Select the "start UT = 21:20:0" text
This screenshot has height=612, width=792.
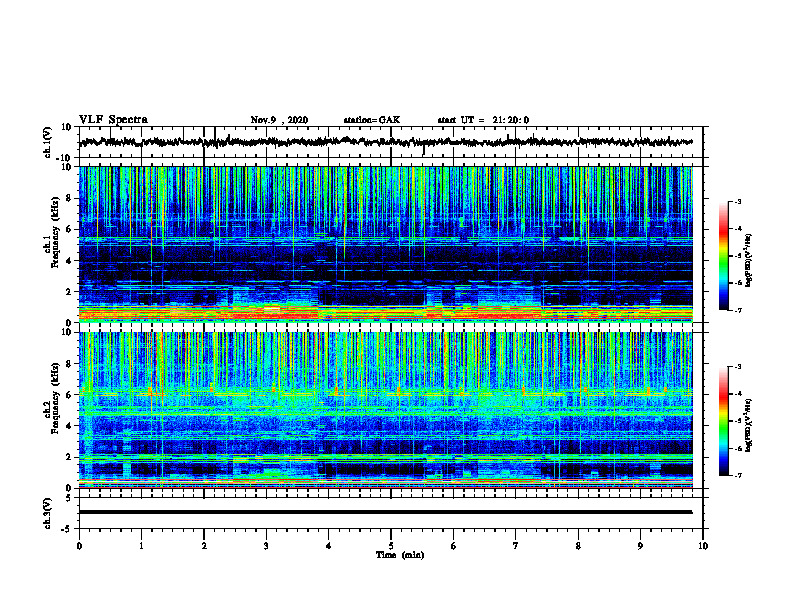click(x=483, y=120)
